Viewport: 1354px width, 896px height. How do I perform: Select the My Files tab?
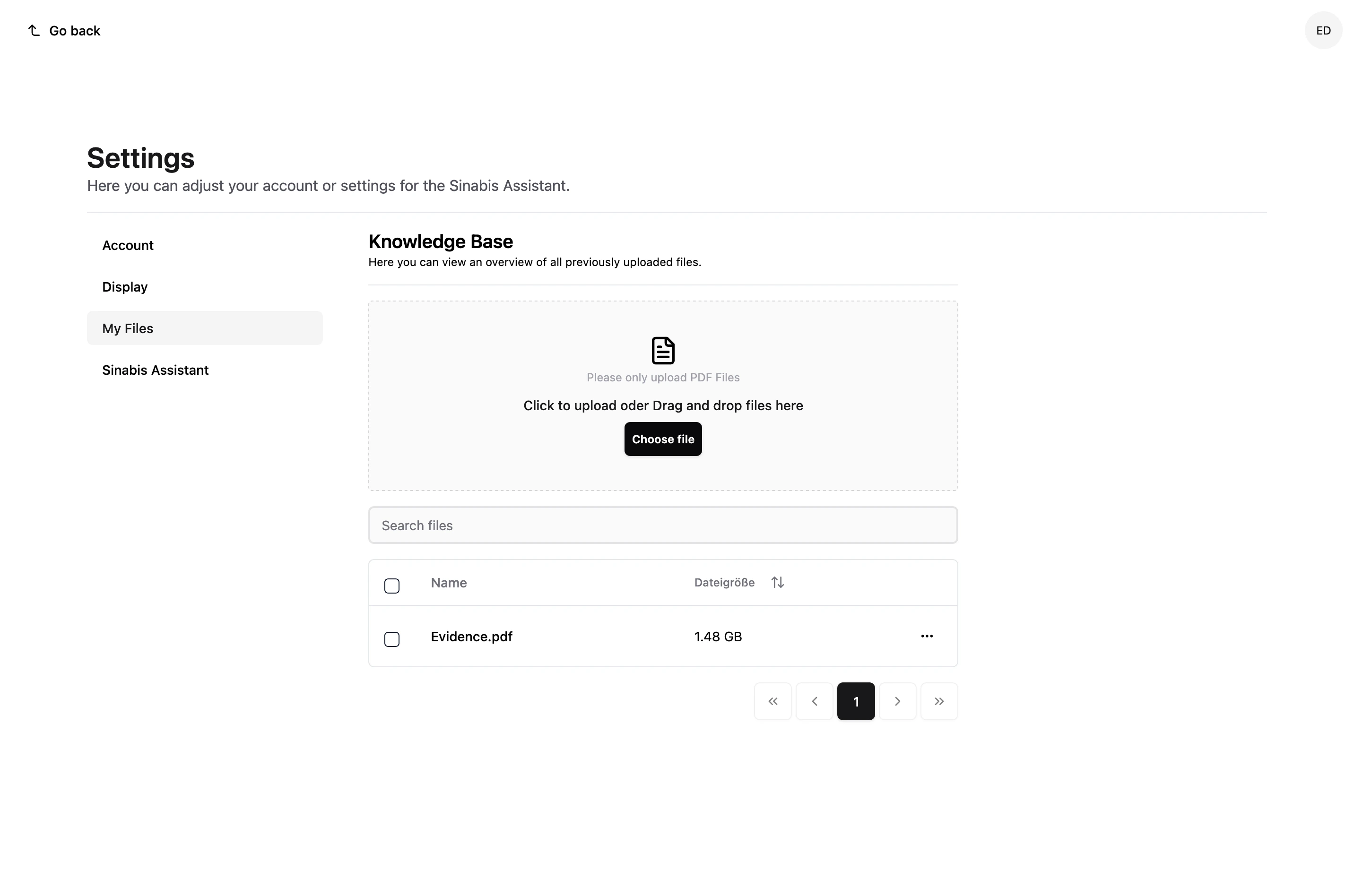tap(128, 328)
